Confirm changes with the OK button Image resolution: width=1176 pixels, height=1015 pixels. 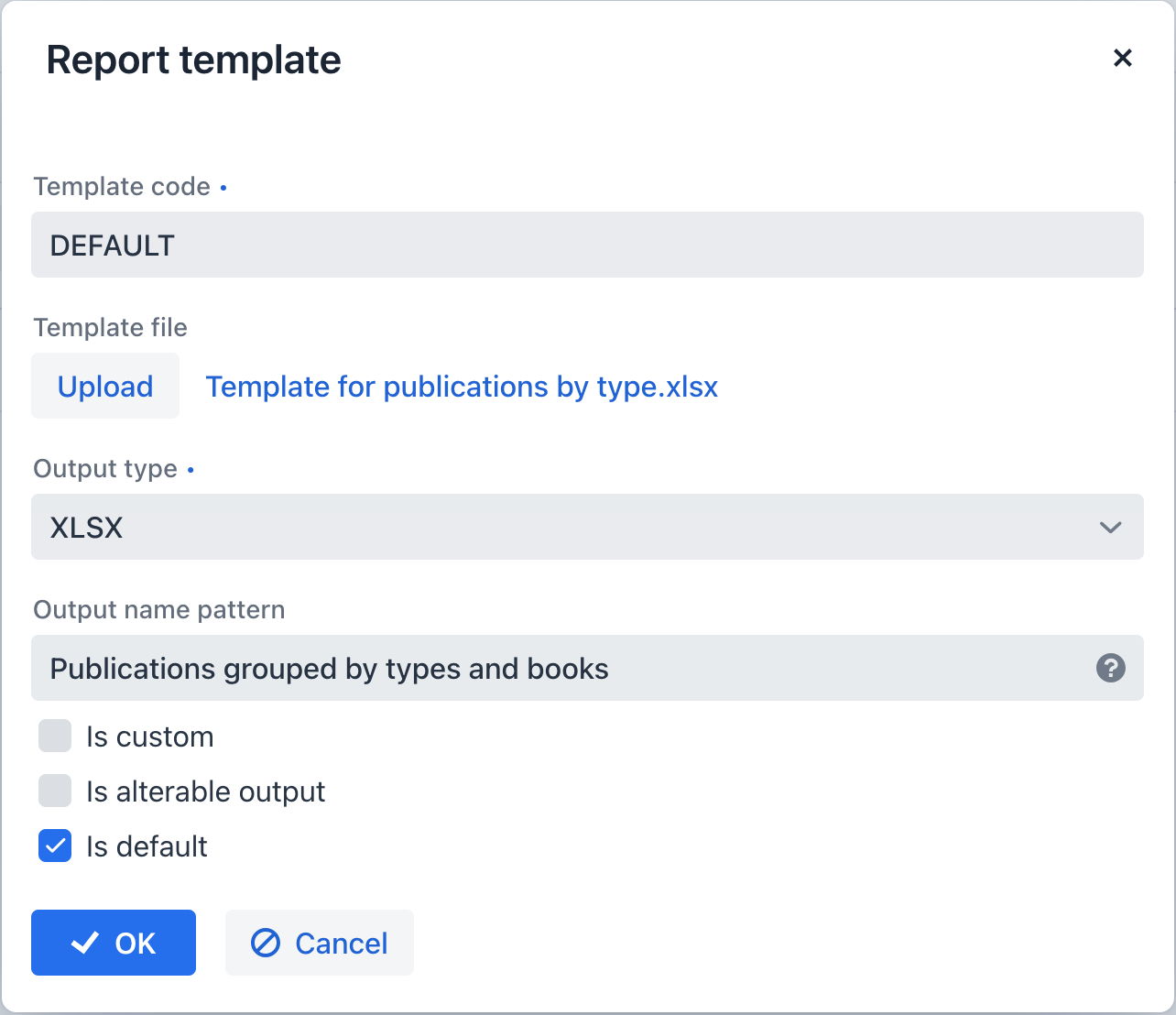click(x=113, y=942)
